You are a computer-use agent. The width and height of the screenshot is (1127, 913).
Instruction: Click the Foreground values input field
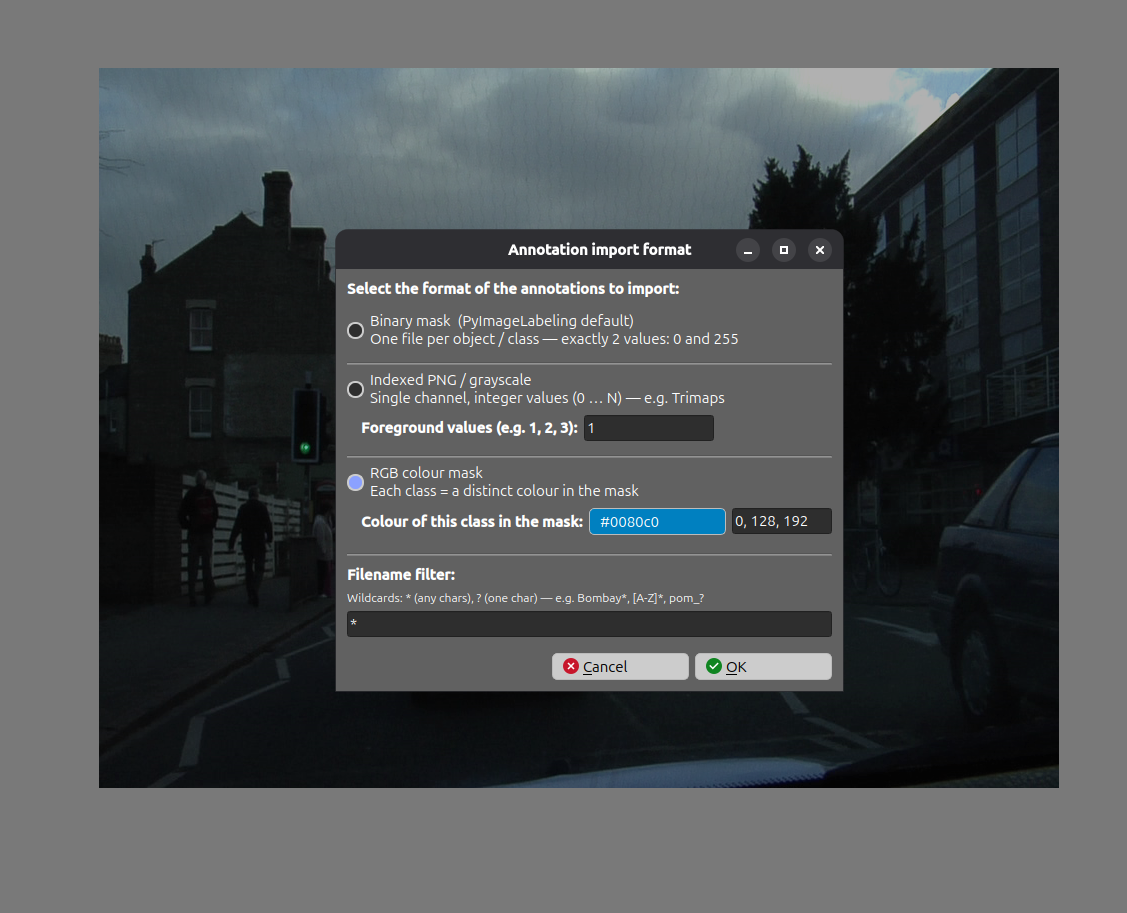(x=648, y=428)
